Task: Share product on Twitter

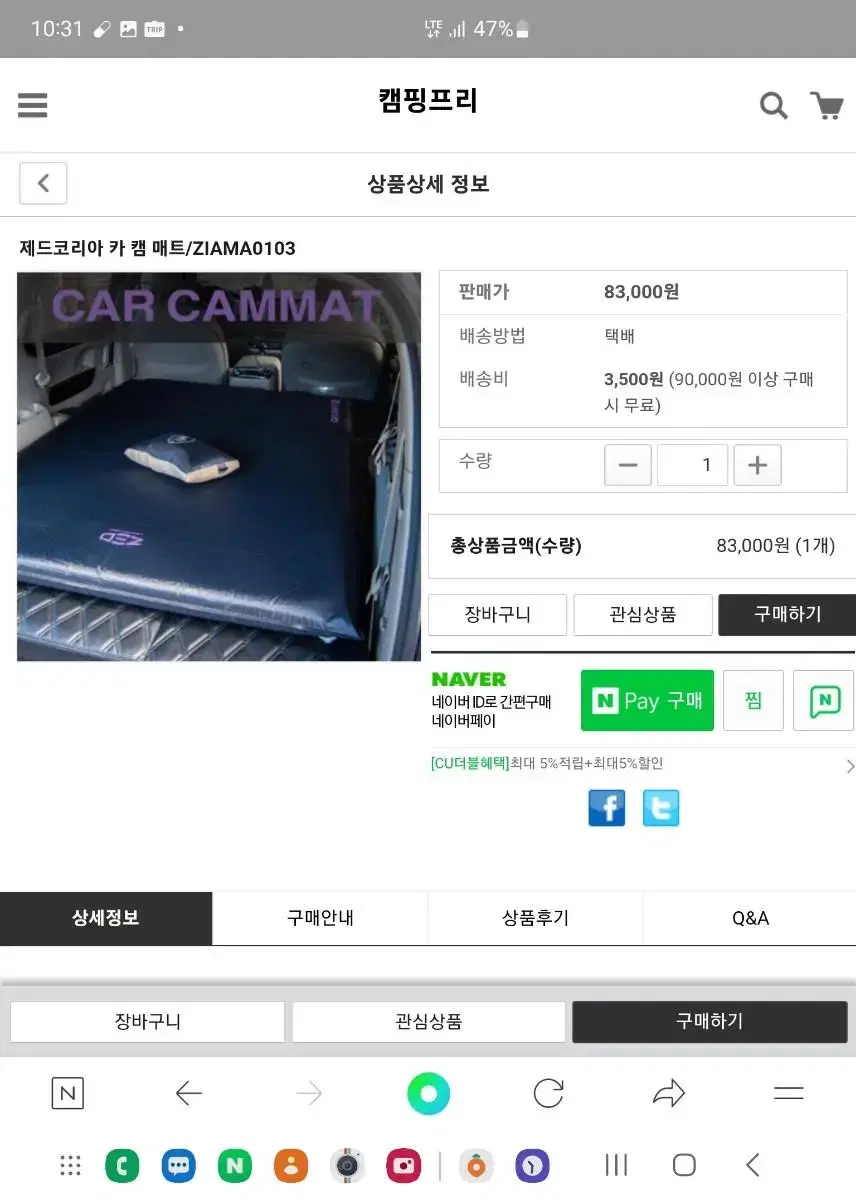Action: coord(661,807)
